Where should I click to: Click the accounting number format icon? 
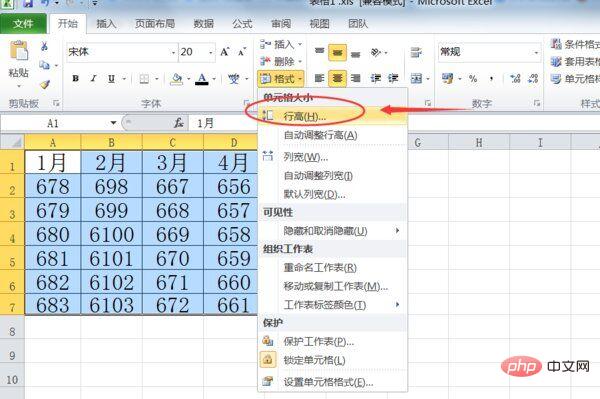pyautogui.click(x=447, y=78)
